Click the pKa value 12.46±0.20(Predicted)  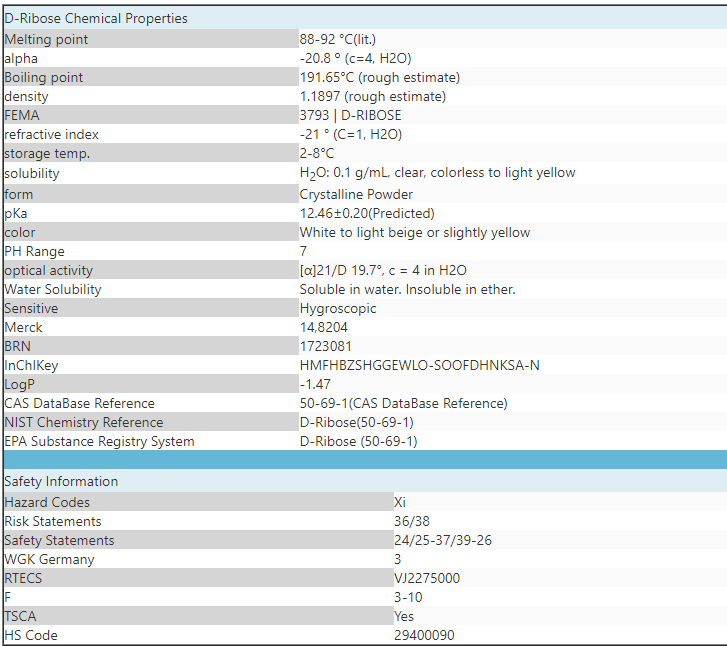click(367, 213)
